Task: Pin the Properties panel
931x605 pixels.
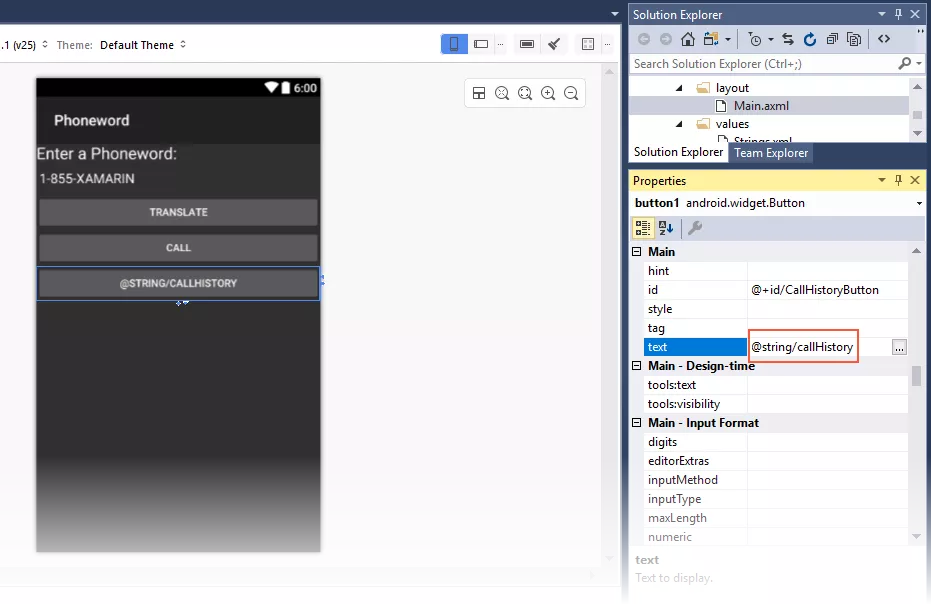Action: coord(898,180)
